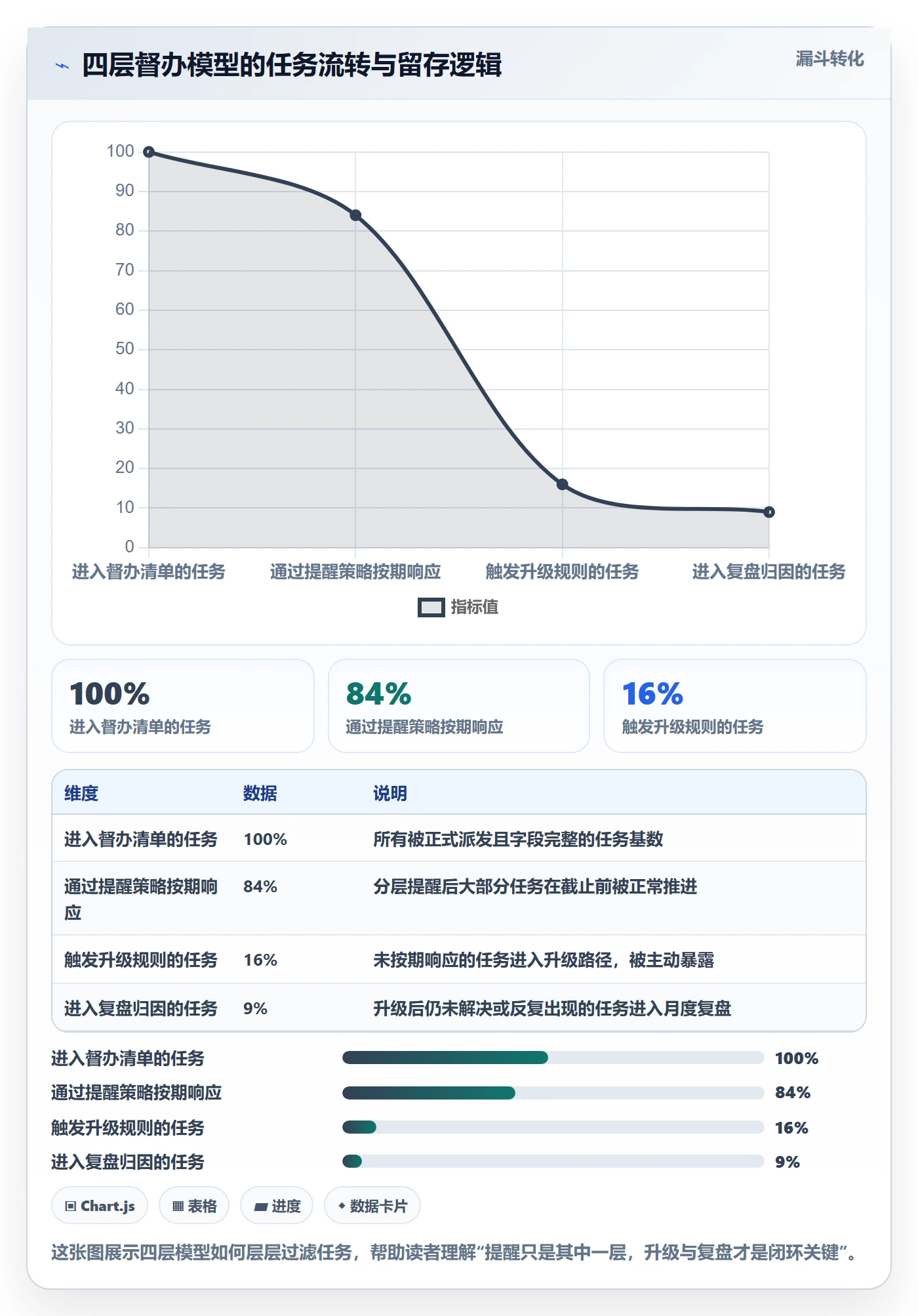This screenshot has height=1316, width=918.
Task: Click the 维度 column header
Action: [81, 793]
